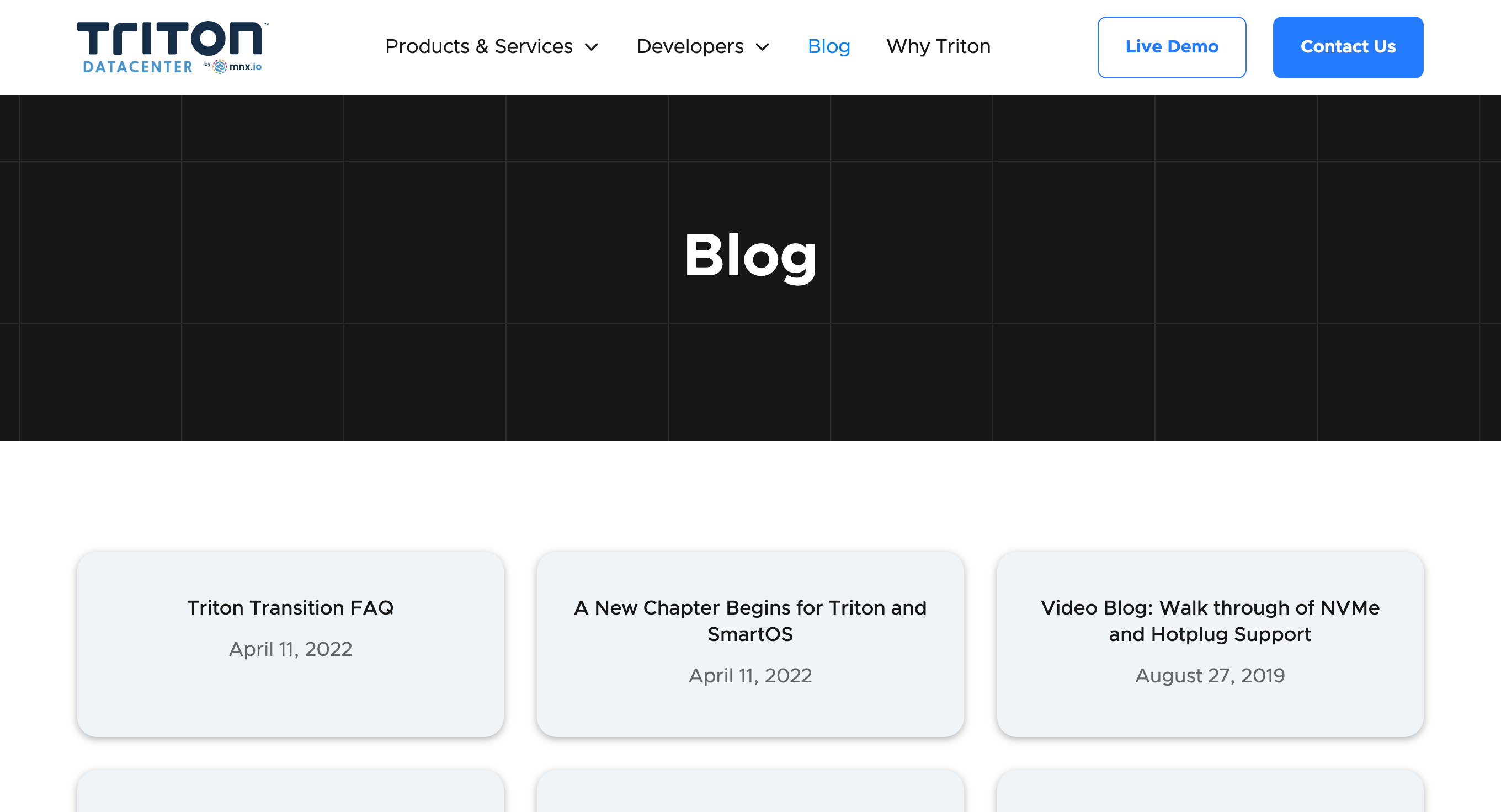Expand the Developers dropdown
Viewport: 1501px width, 812px height.
point(690,46)
